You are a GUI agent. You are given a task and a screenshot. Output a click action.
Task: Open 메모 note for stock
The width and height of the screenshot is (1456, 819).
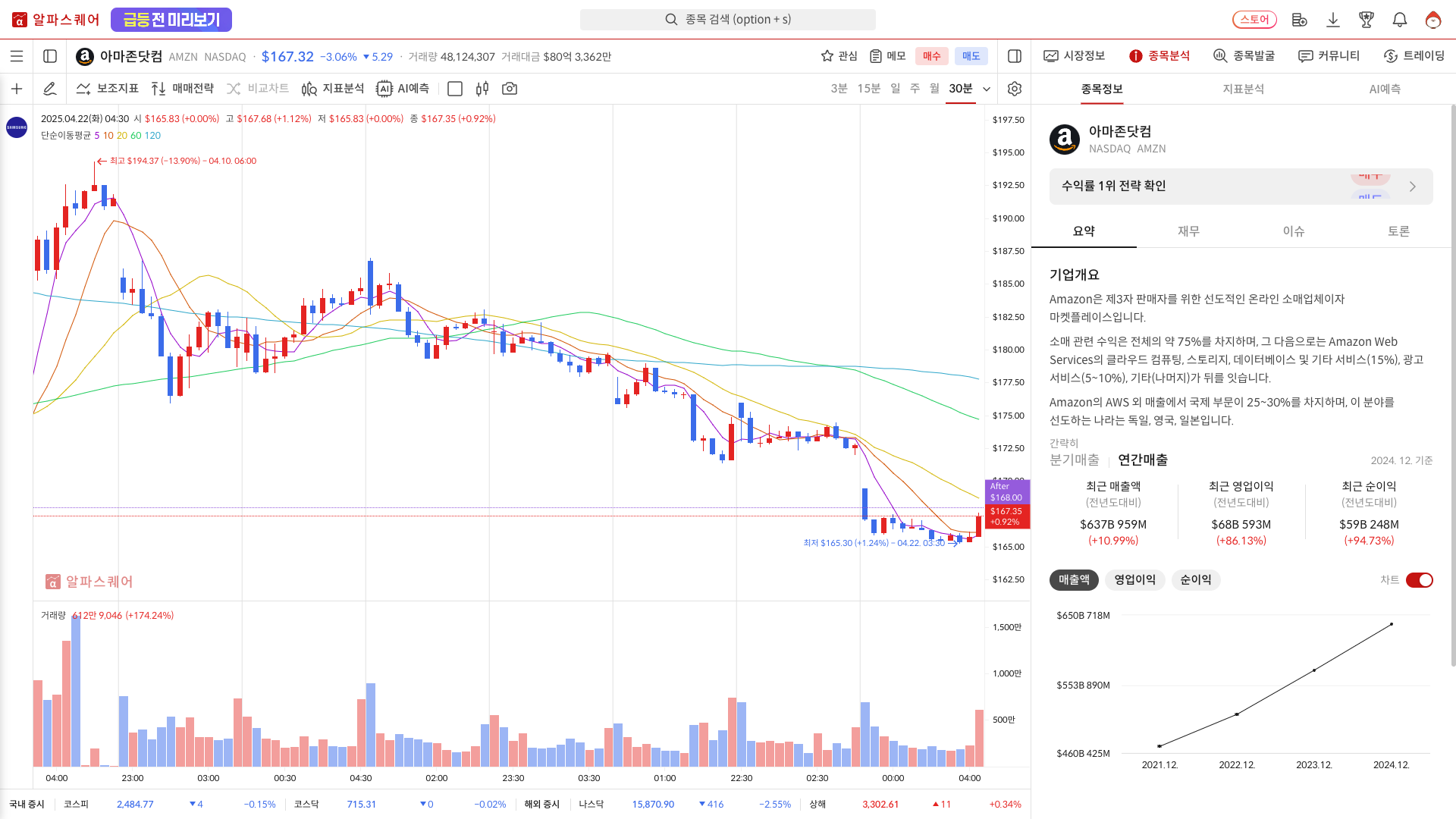(x=888, y=56)
